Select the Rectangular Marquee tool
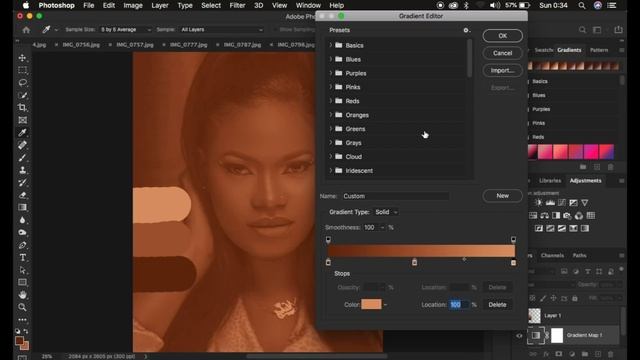The image size is (640, 360). [22, 70]
